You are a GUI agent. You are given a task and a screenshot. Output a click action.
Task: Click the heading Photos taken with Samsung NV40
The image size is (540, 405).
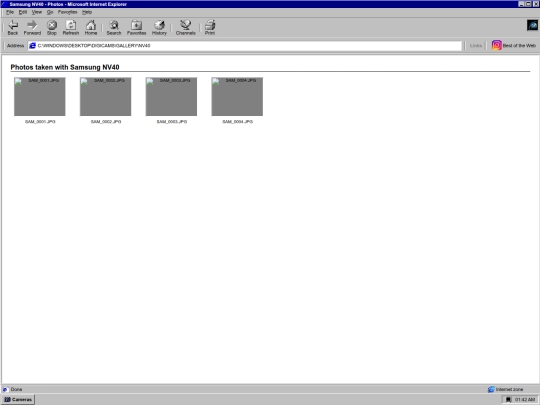[65, 67]
